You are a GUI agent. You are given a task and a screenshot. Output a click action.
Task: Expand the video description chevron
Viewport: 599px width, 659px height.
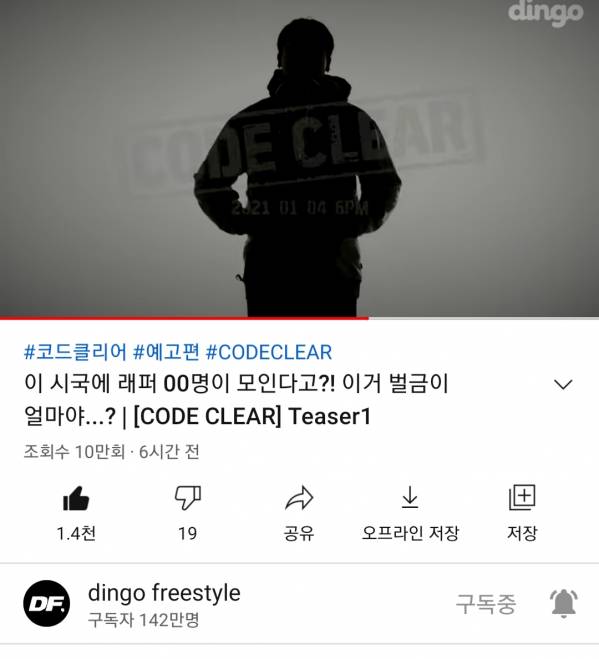[563, 384]
